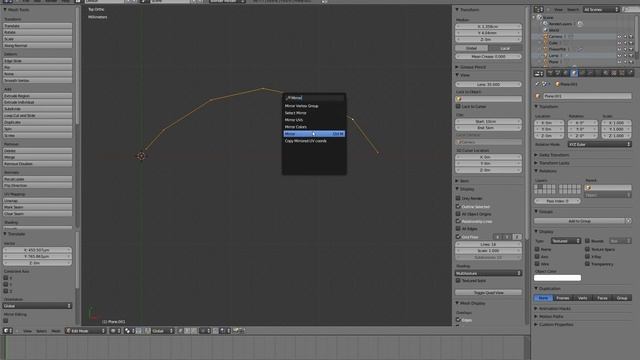The width and height of the screenshot is (640, 360).
Task: Select the Global transform space toggle
Action: [x=472, y=48]
